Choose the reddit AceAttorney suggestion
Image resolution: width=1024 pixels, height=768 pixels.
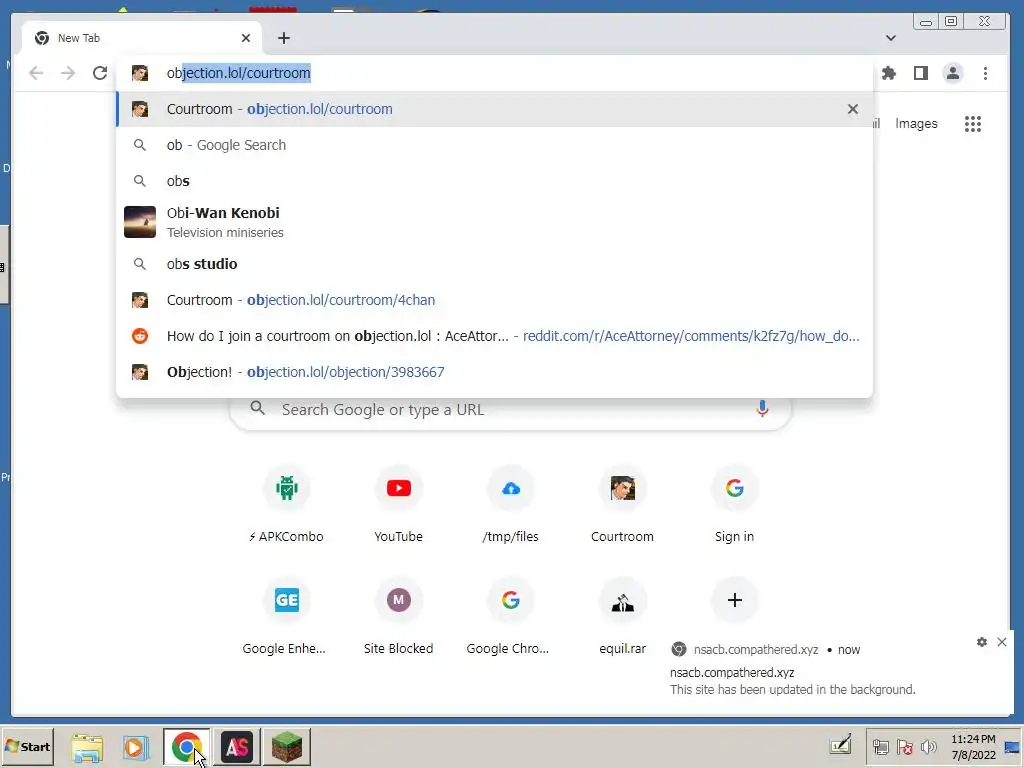[494, 336]
